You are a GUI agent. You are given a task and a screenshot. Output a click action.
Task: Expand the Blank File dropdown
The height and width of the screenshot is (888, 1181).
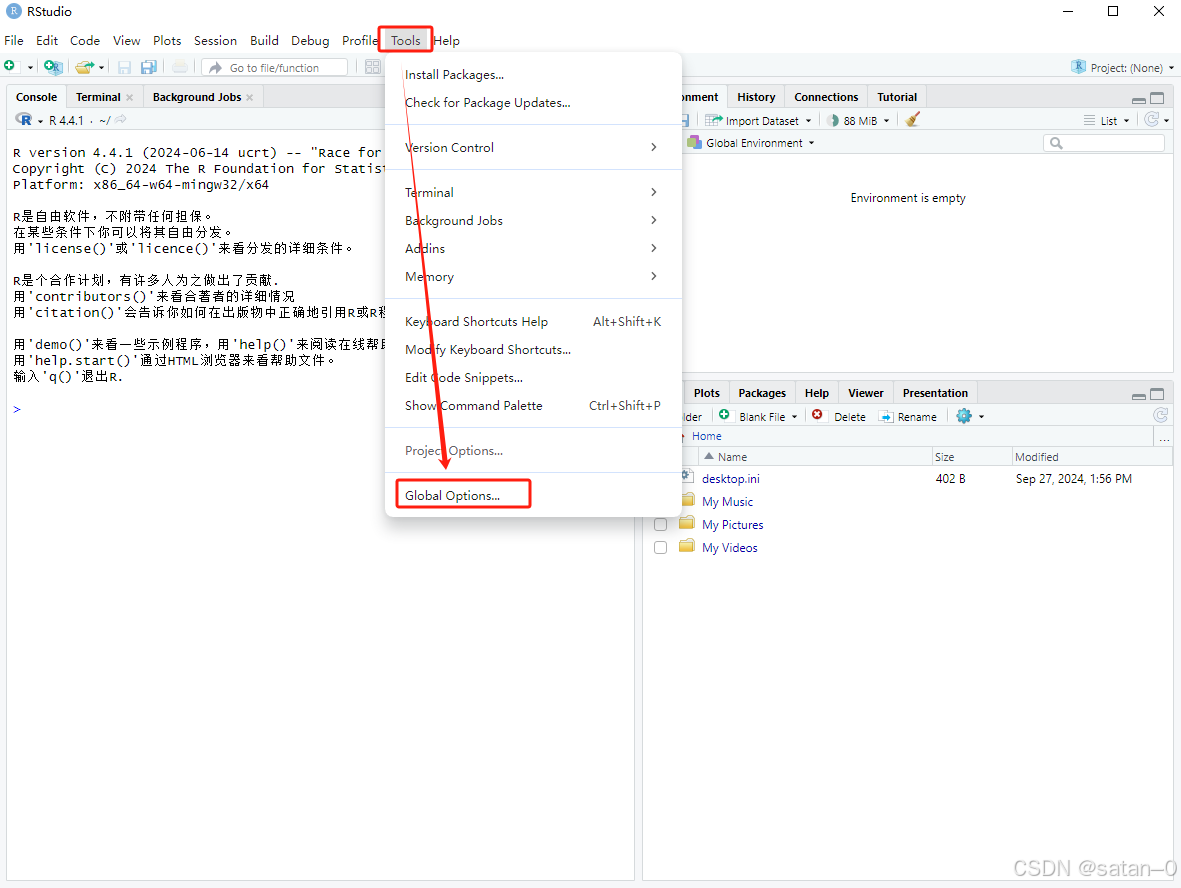(x=794, y=417)
